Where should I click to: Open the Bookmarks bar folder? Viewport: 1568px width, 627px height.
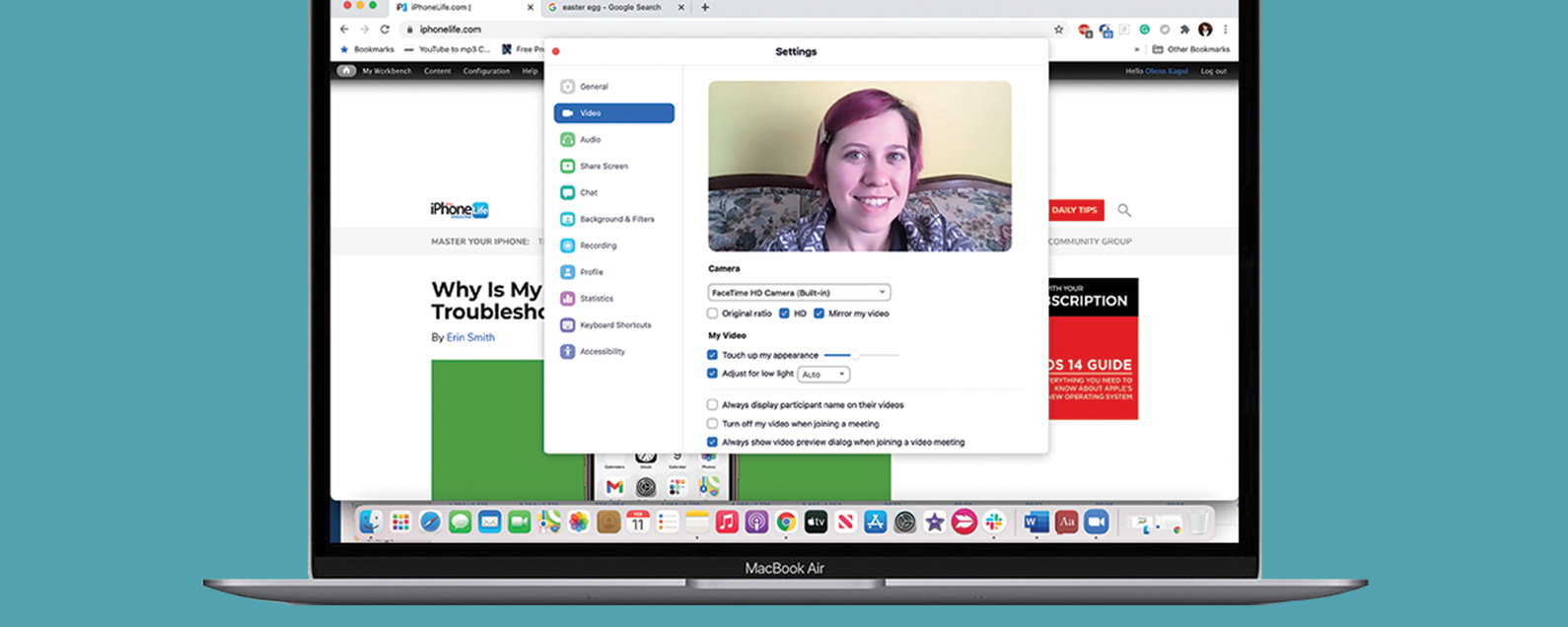point(366,49)
